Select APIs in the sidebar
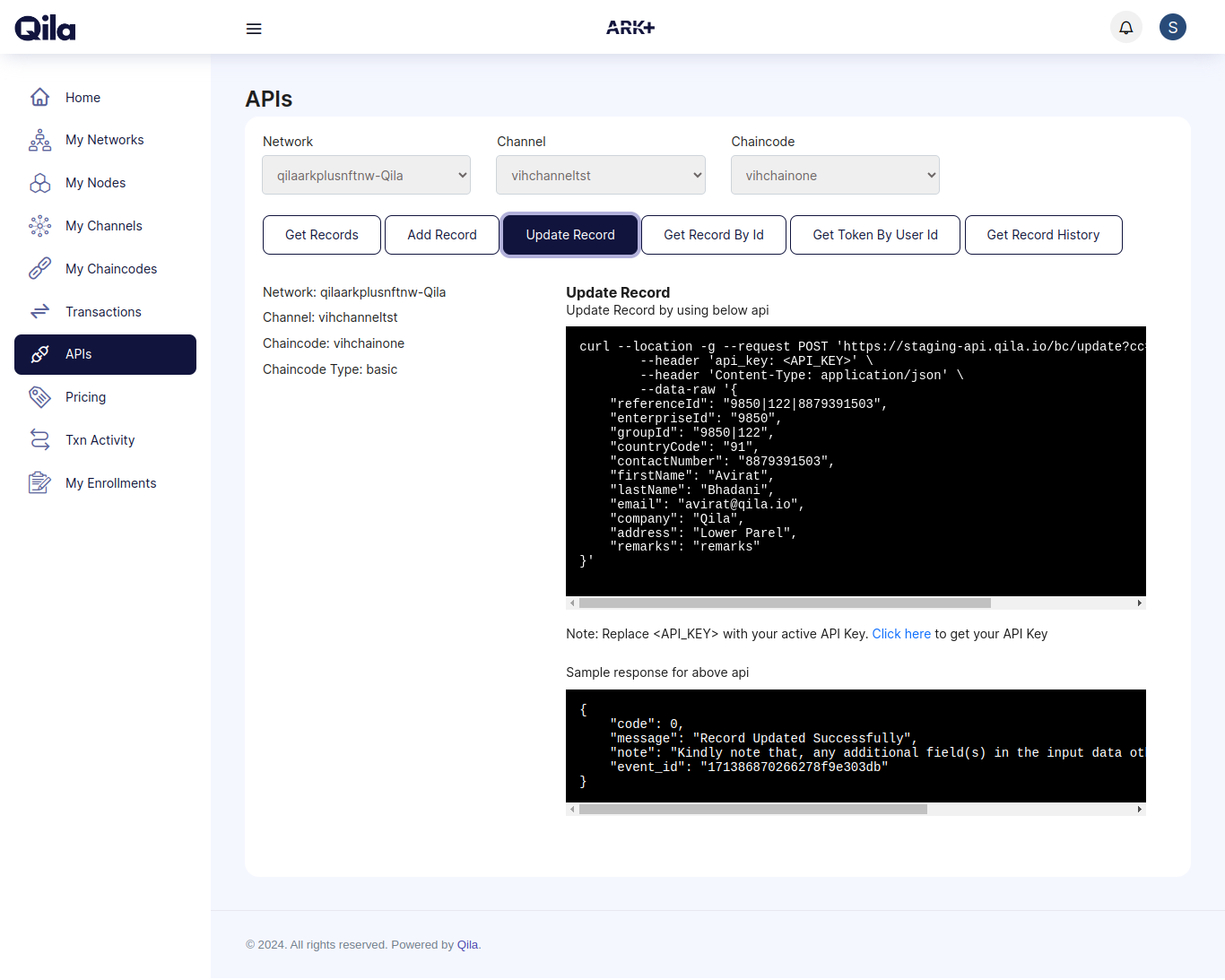 click(105, 354)
